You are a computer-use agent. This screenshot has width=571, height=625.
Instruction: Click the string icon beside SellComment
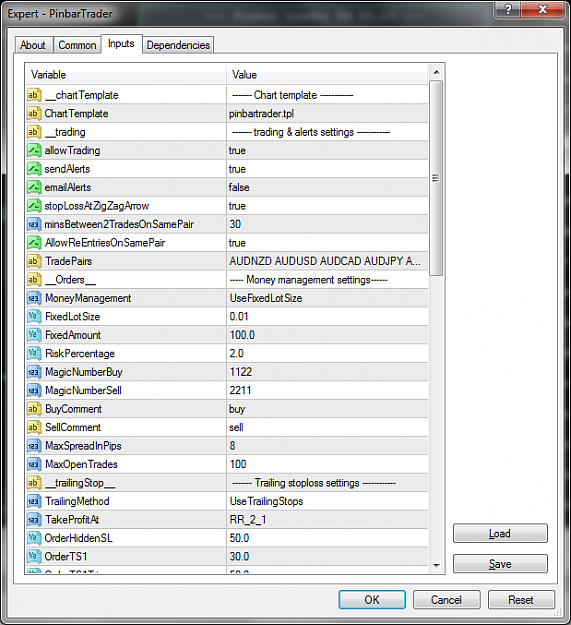coord(34,427)
